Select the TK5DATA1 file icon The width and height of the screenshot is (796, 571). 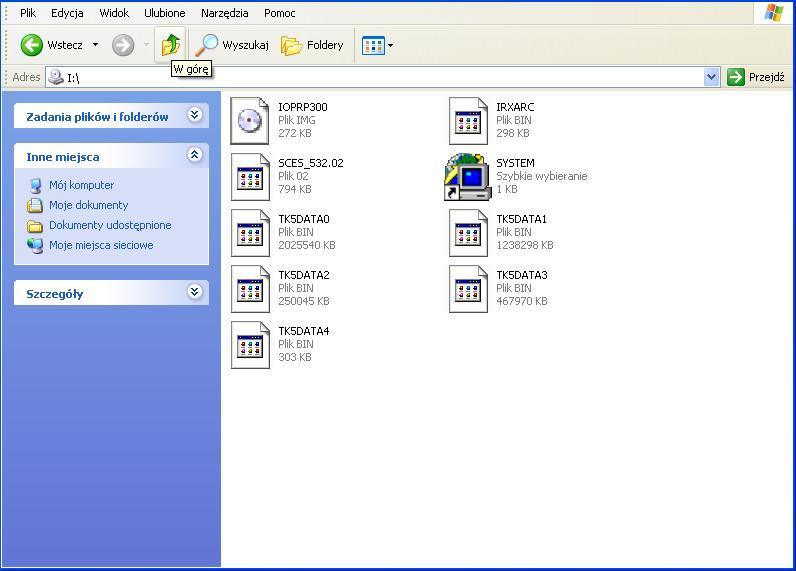coord(468,233)
